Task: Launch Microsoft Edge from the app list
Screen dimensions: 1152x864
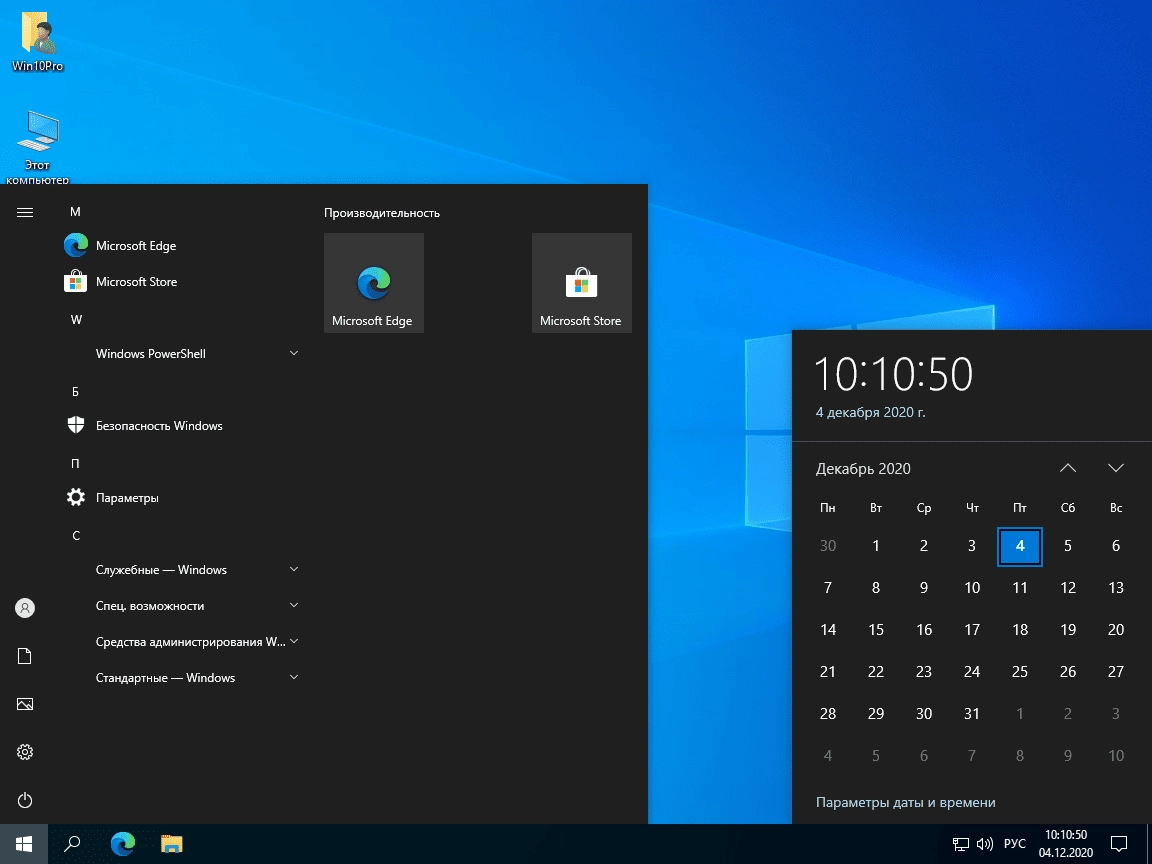Action: click(181, 245)
